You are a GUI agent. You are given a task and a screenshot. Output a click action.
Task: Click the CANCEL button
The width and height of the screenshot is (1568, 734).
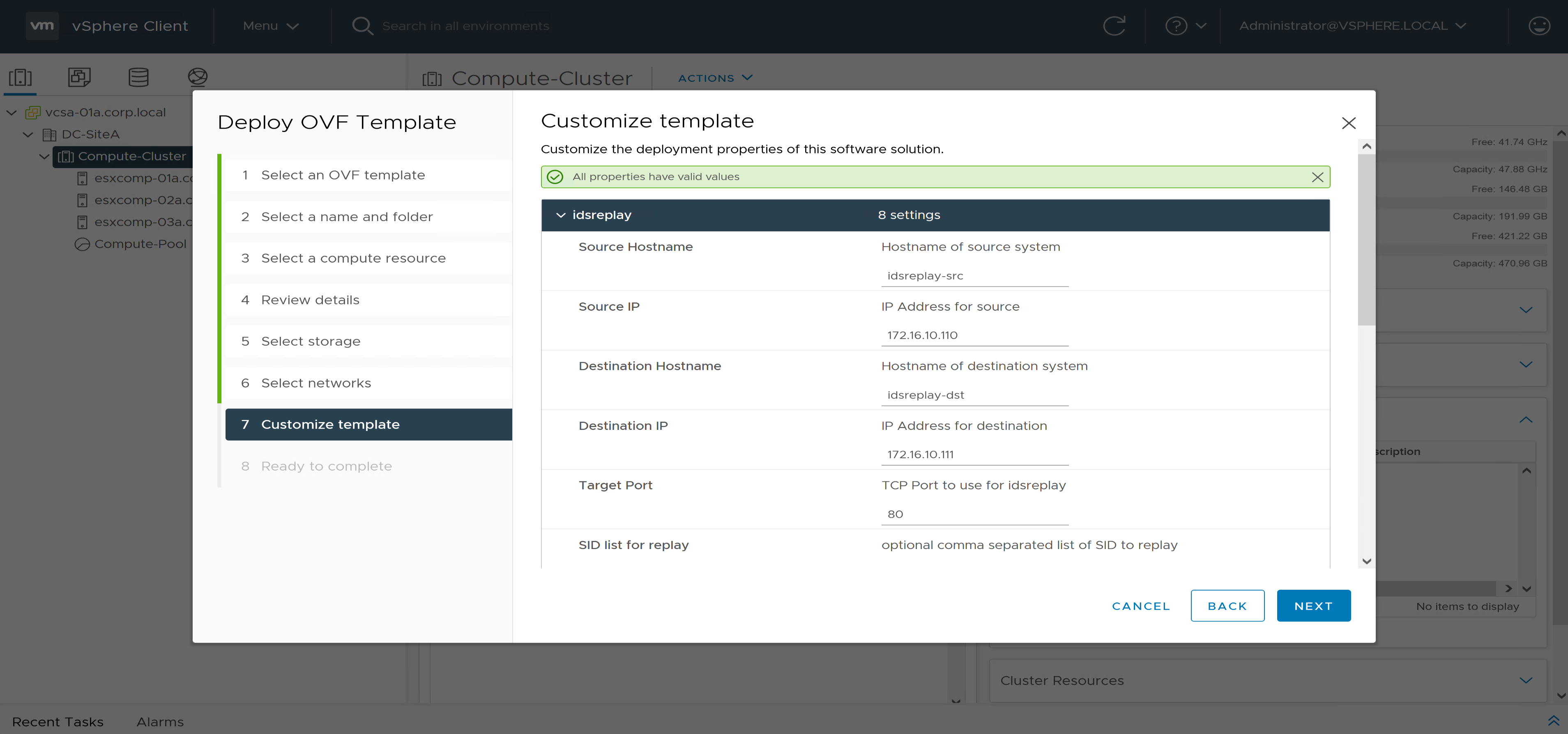(x=1141, y=606)
